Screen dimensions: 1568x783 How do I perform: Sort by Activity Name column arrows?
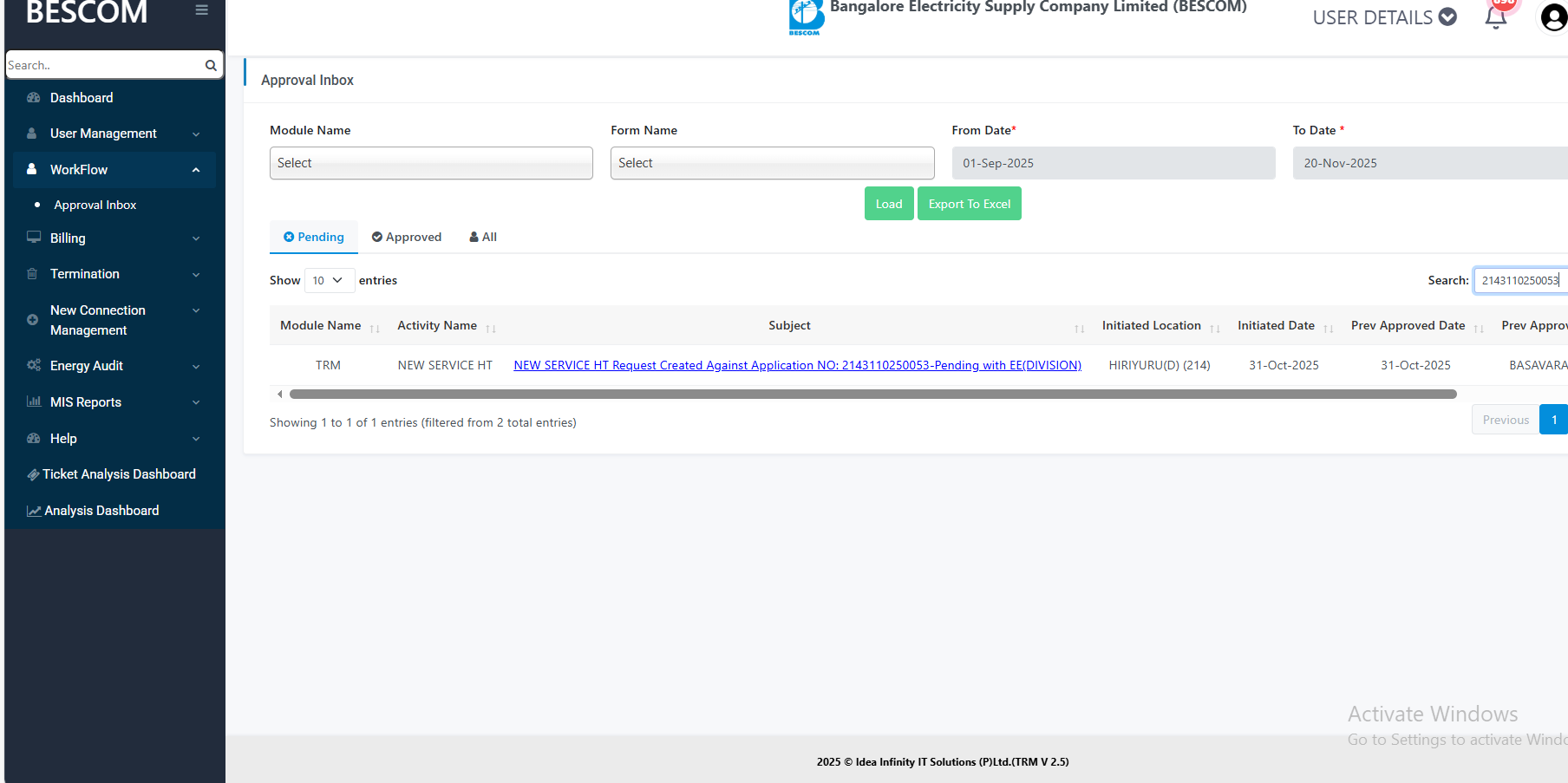pos(491,329)
